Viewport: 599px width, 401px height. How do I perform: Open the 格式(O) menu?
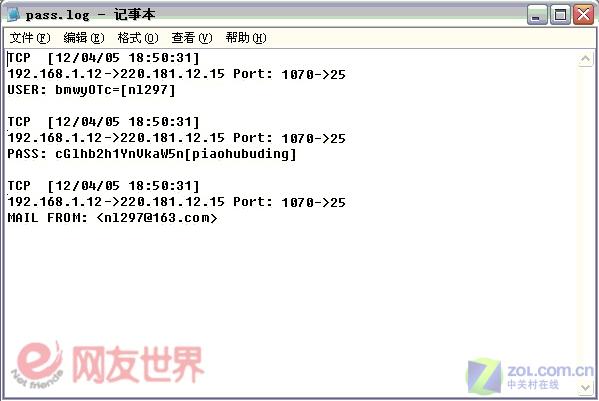click(138, 38)
